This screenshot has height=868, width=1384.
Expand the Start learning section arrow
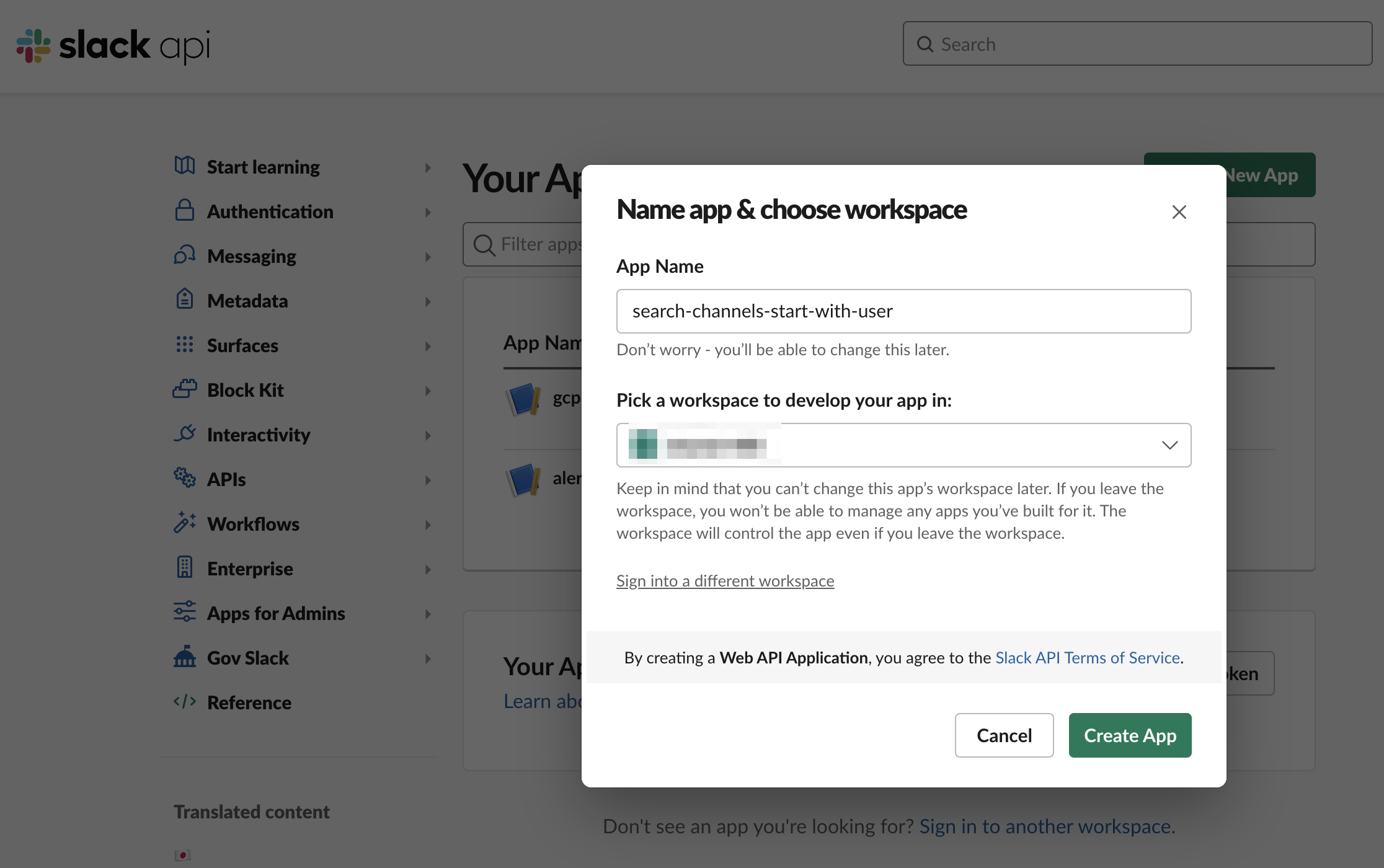point(428,167)
